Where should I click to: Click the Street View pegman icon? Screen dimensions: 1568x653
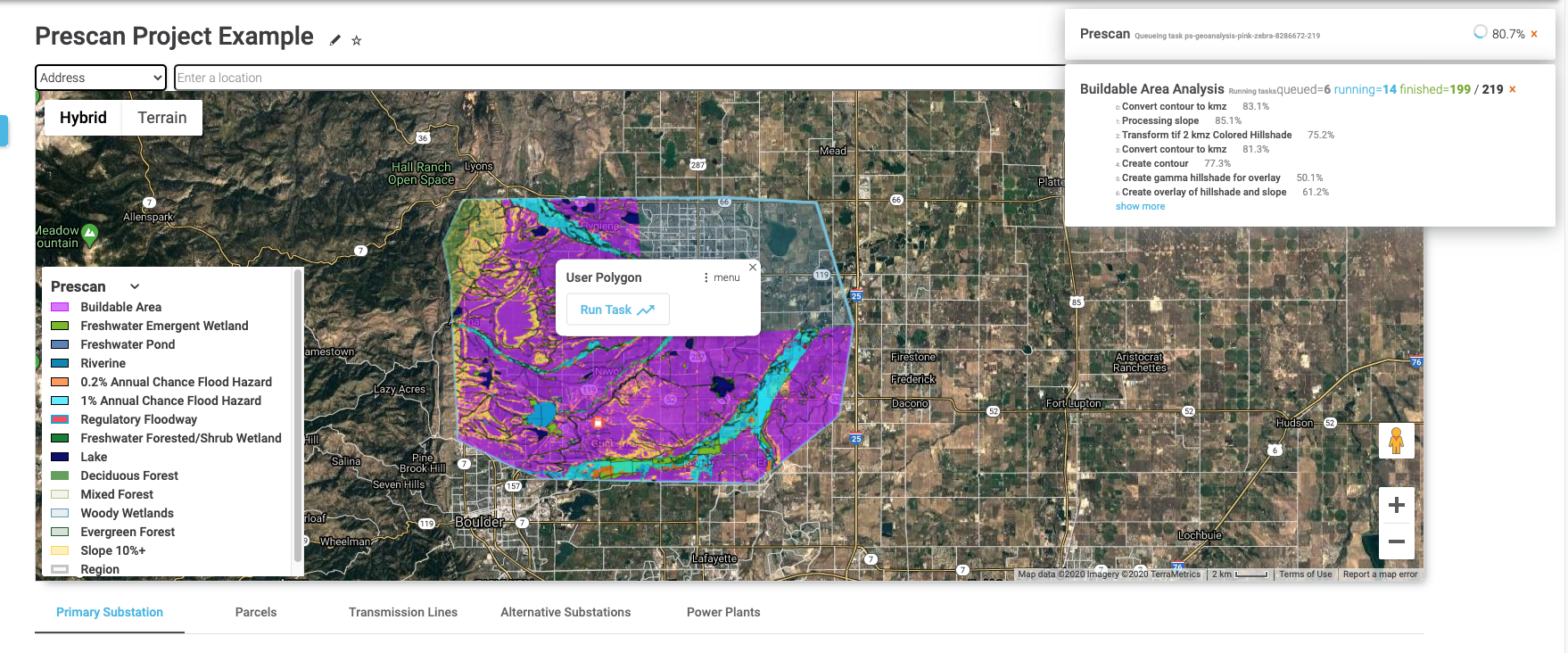[x=1397, y=441]
